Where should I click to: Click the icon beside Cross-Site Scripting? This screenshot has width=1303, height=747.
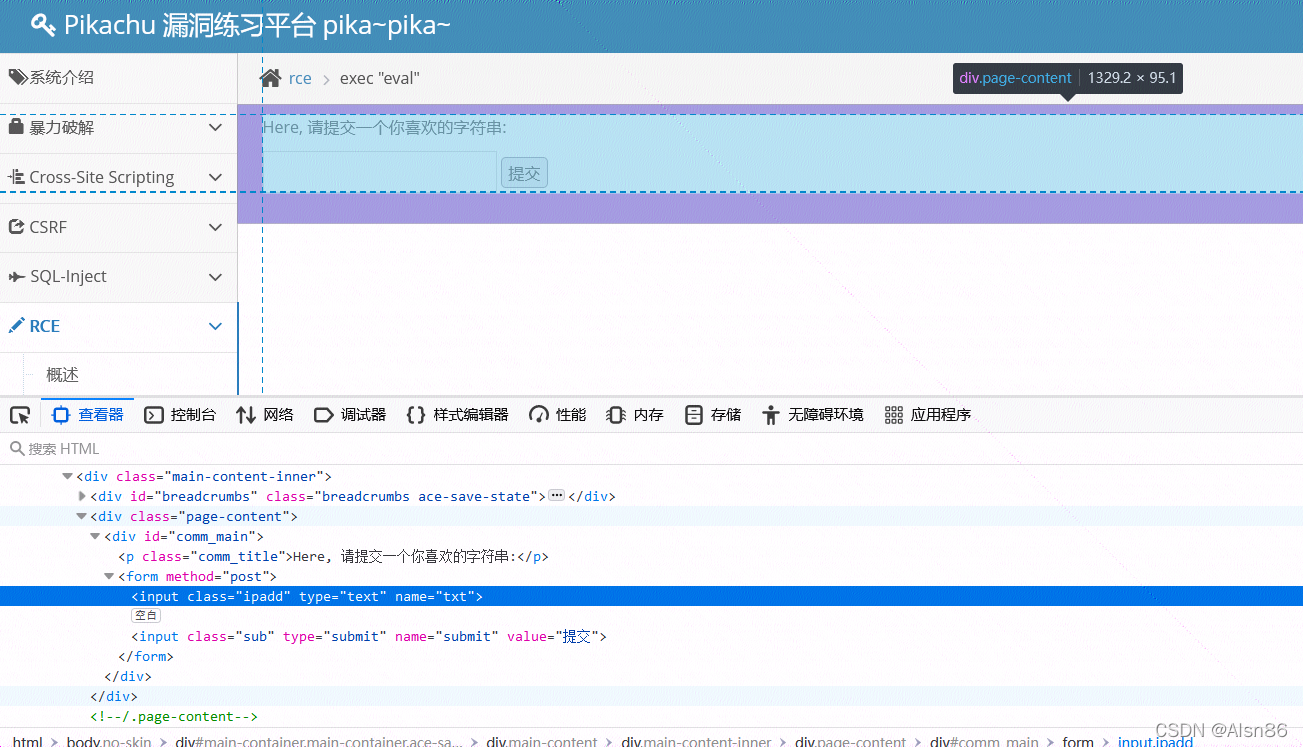point(16,177)
